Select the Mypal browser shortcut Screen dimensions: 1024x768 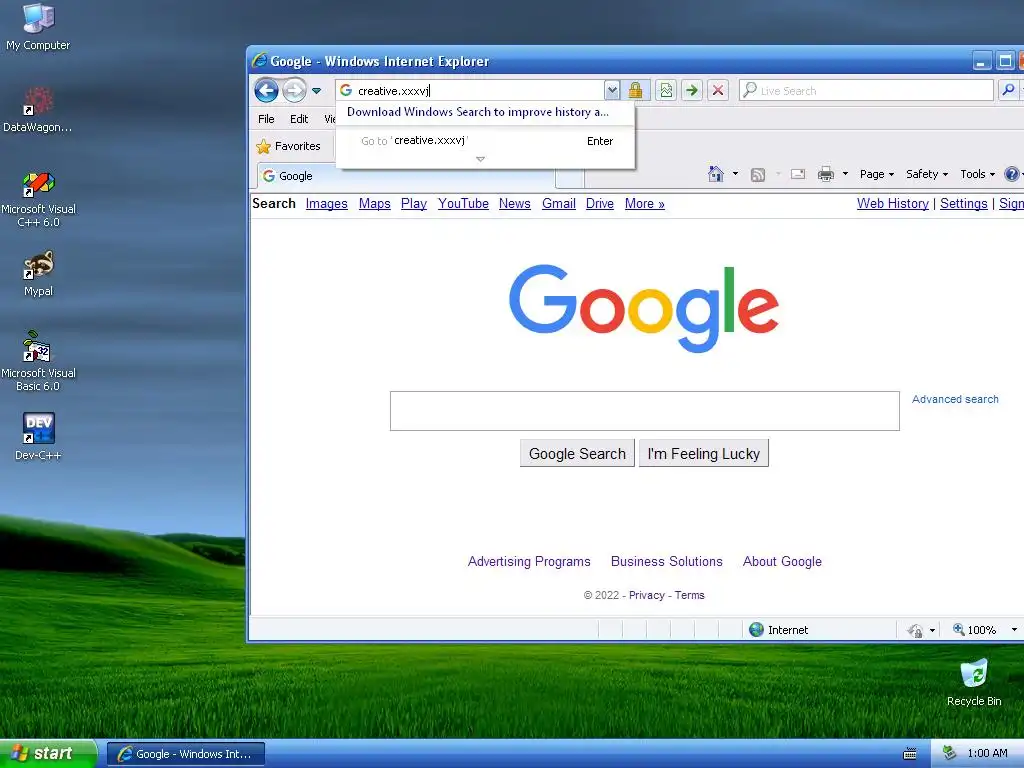coord(39,274)
